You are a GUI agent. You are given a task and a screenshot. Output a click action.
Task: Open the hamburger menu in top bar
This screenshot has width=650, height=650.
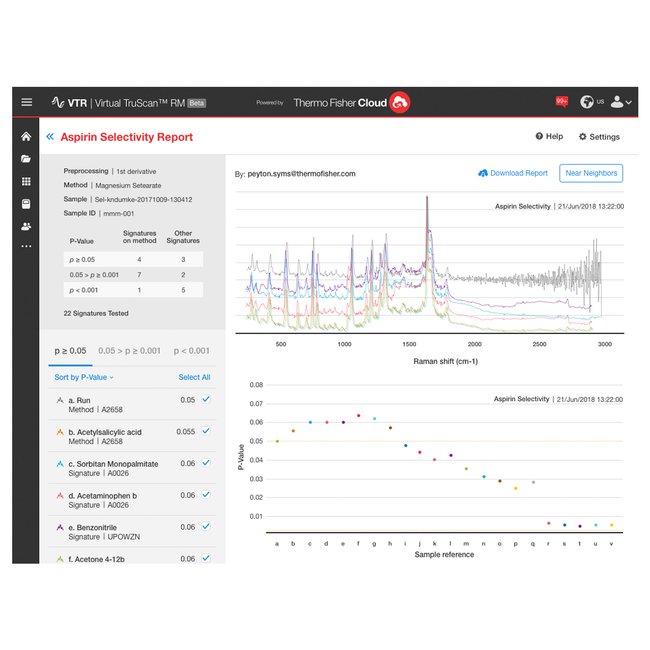pyautogui.click(x=26, y=102)
